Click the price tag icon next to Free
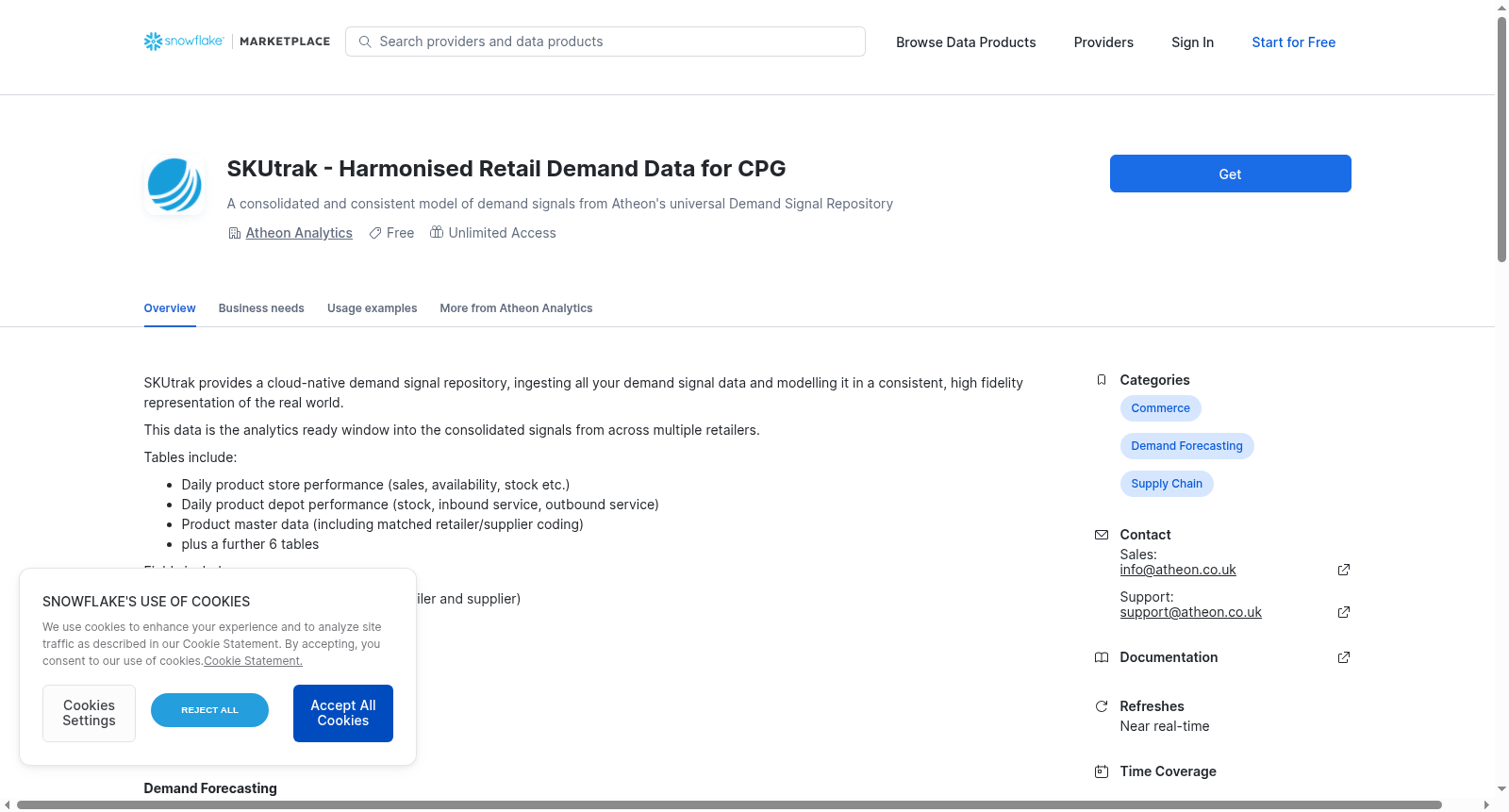The width and height of the screenshot is (1509, 812). pyautogui.click(x=375, y=233)
